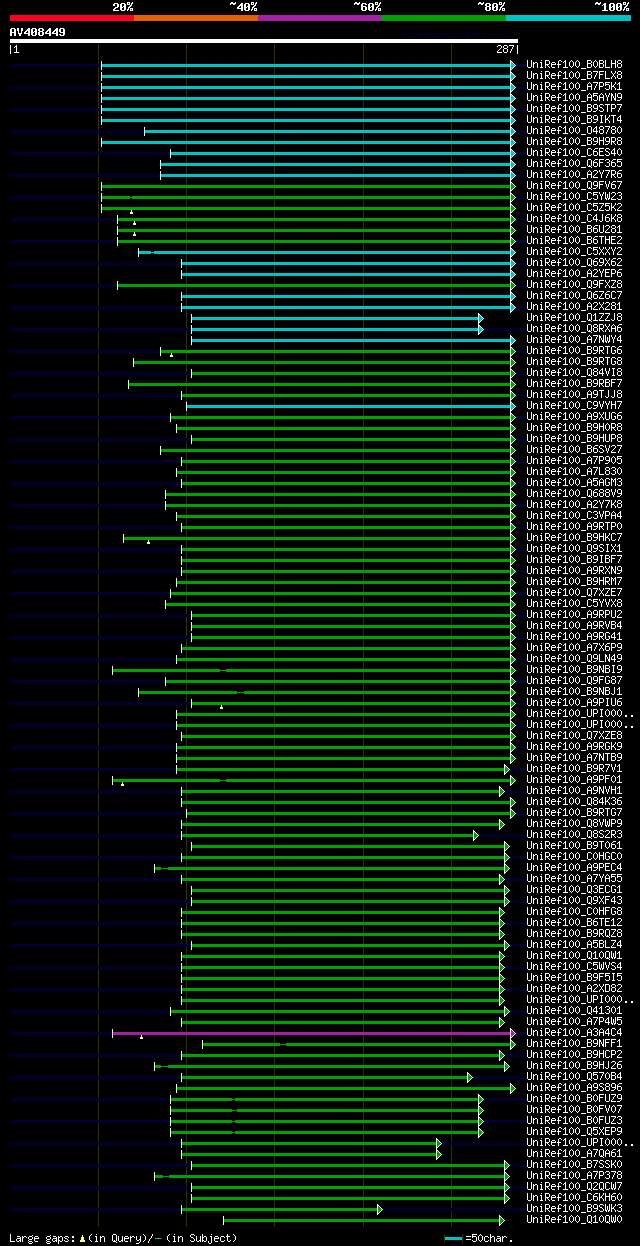Select subject UniRef100_Q84K36
This screenshot has height=1246, width=640.
tap(574, 801)
